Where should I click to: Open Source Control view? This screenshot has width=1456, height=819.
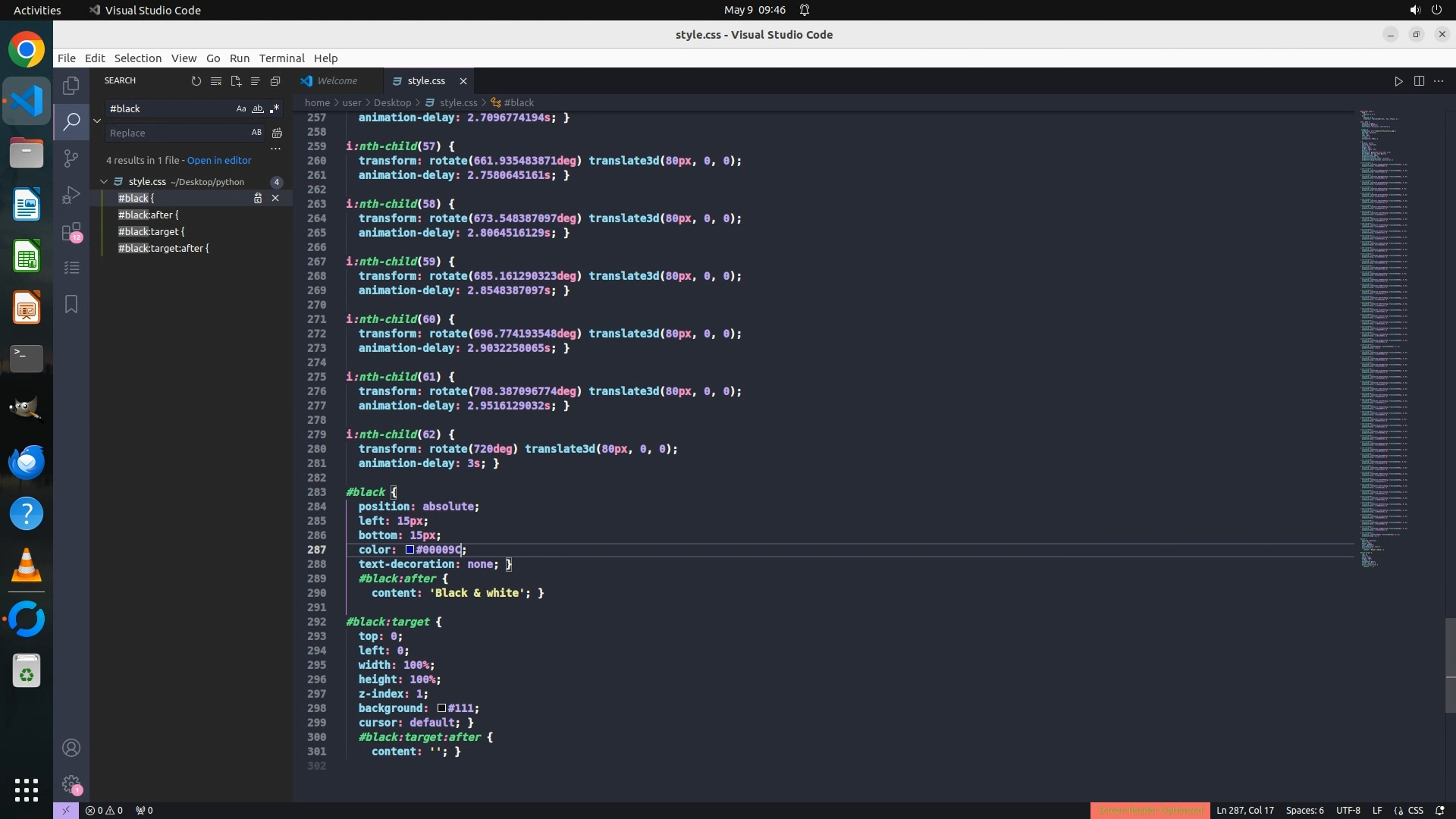point(71,158)
